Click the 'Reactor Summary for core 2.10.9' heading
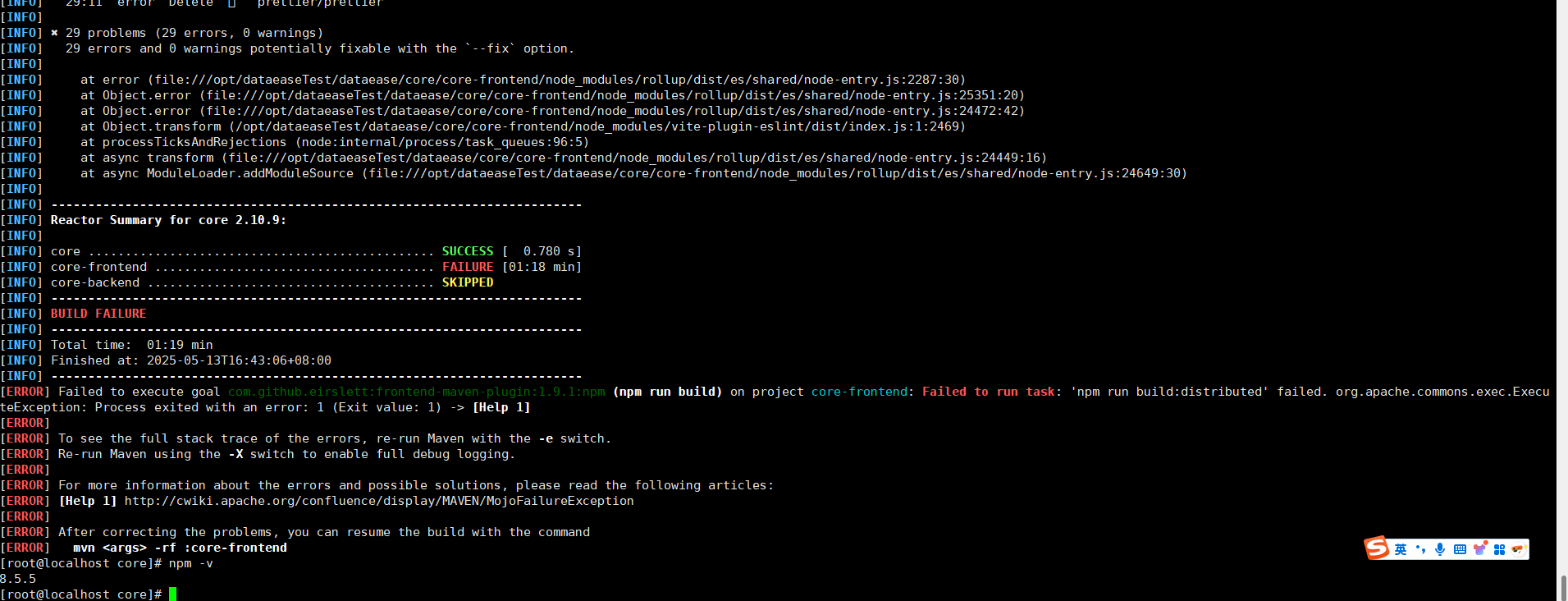The height and width of the screenshot is (601, 1568). coord(168,220)
